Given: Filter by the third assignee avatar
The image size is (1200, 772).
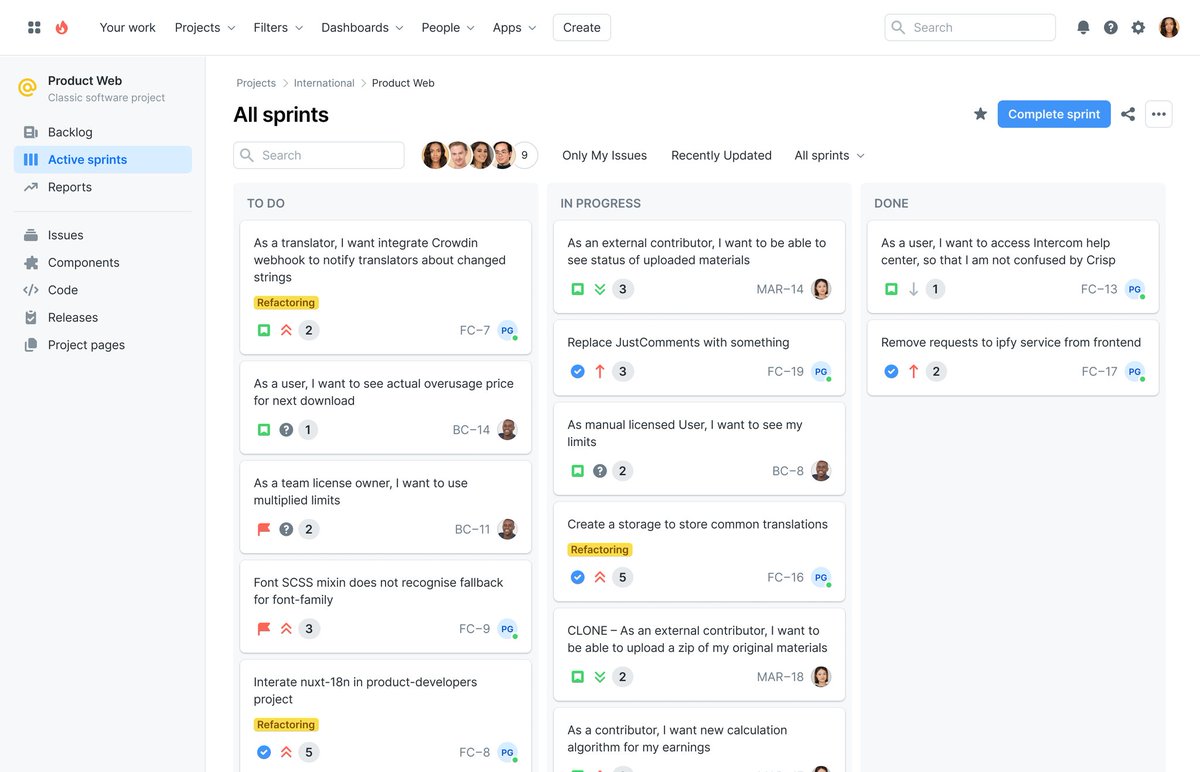Looking at the screenshot, I should pos(481,155).
